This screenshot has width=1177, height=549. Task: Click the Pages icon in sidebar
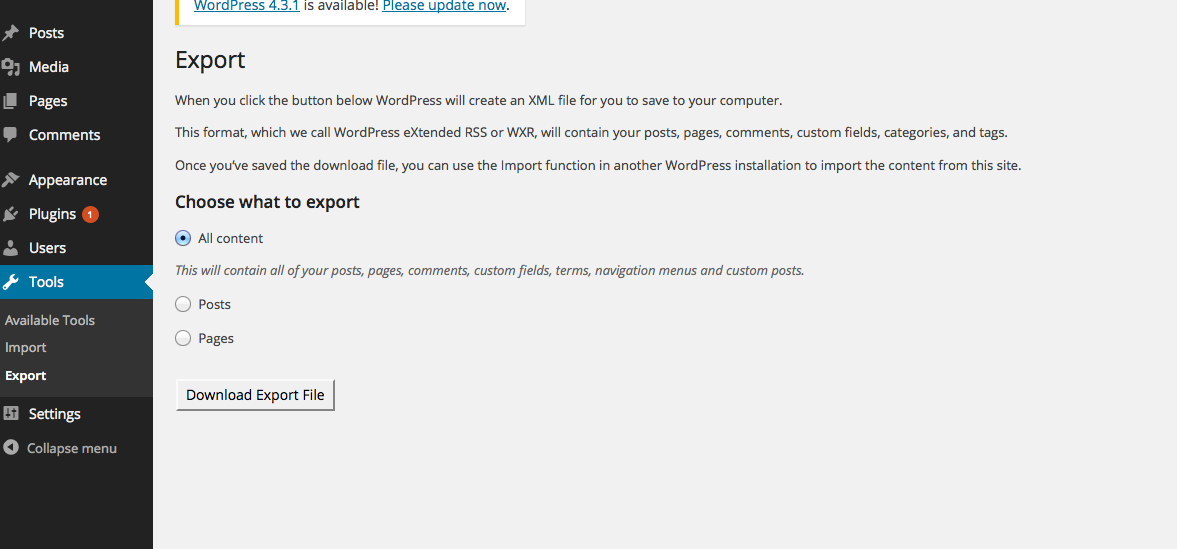[11, 101]
